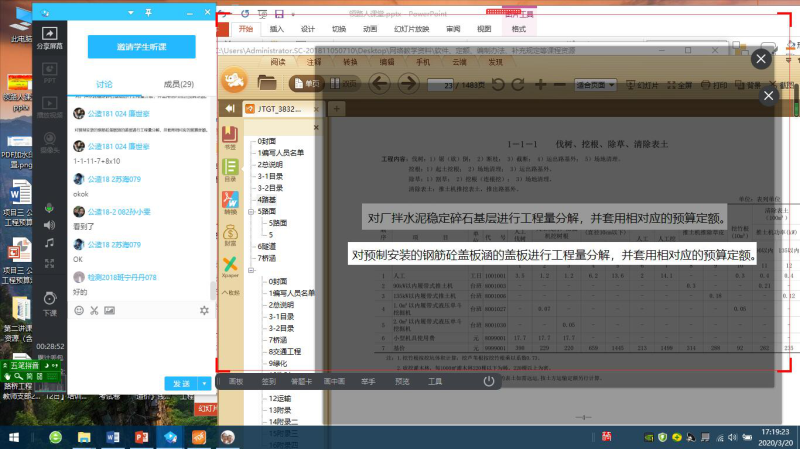Open the Word icon in Windows taskbar
800x449 pixels.
112,438
